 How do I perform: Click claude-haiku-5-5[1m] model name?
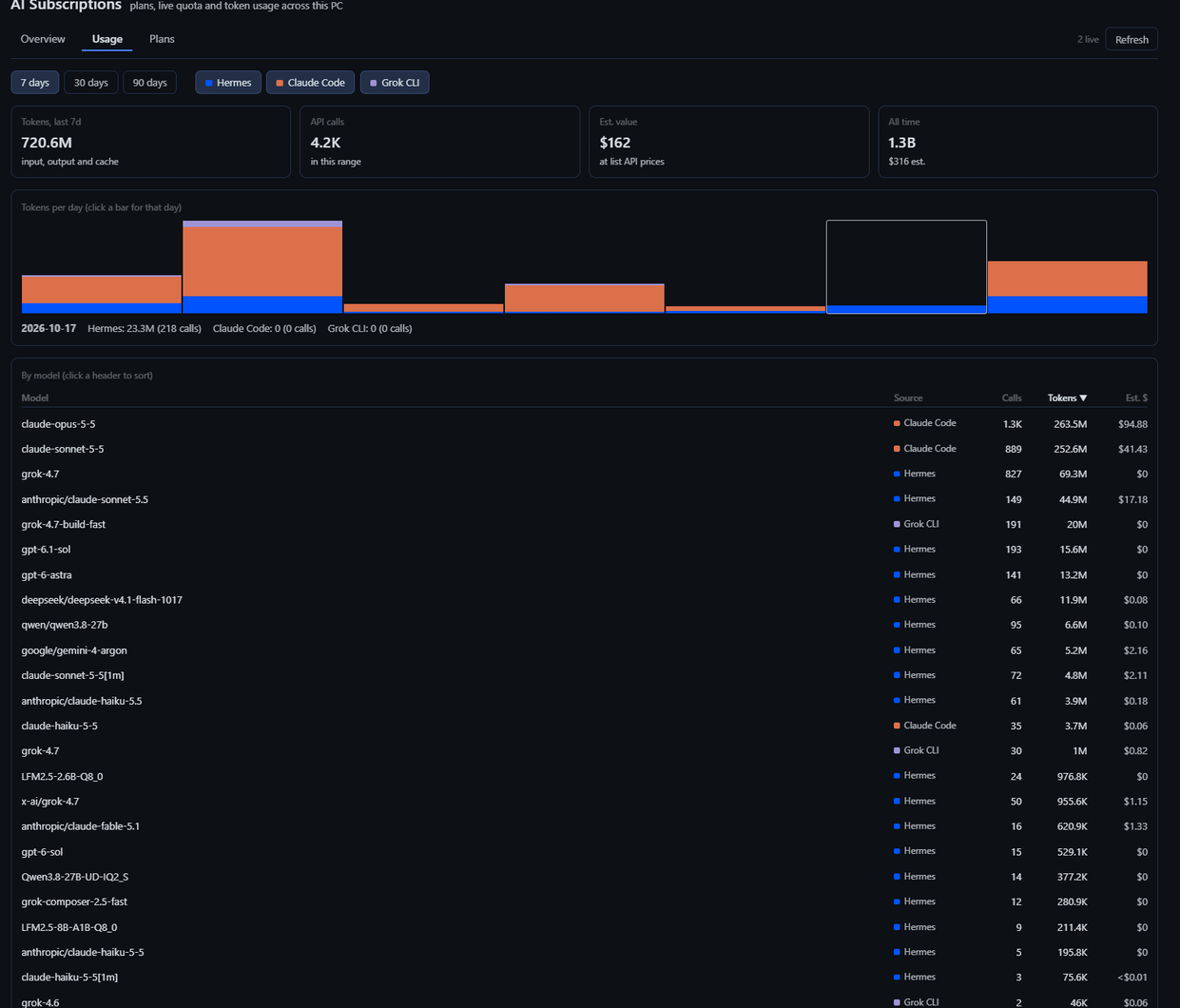pos(69,977)
